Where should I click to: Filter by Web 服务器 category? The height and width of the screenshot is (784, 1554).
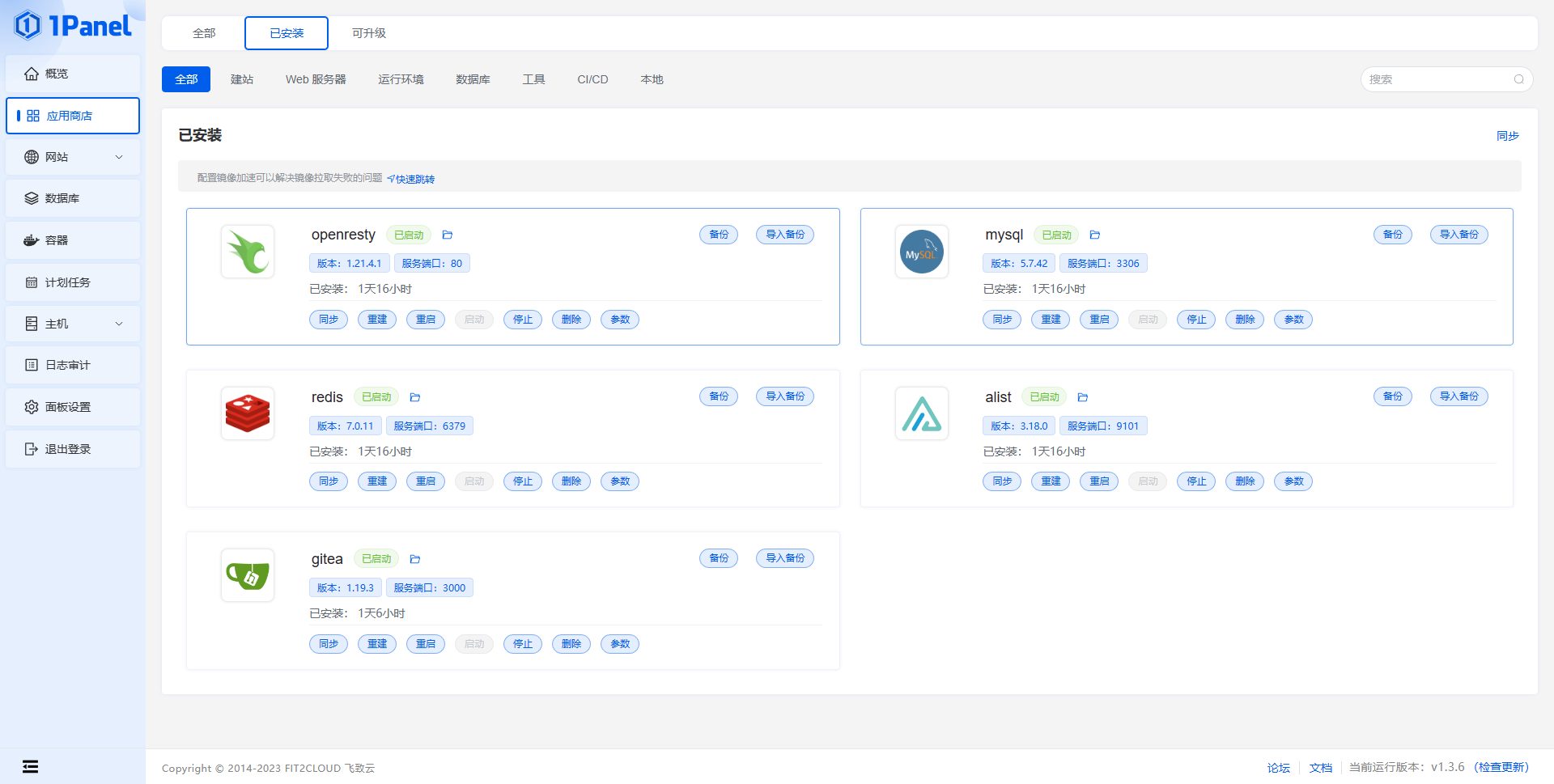coord(316,79)
